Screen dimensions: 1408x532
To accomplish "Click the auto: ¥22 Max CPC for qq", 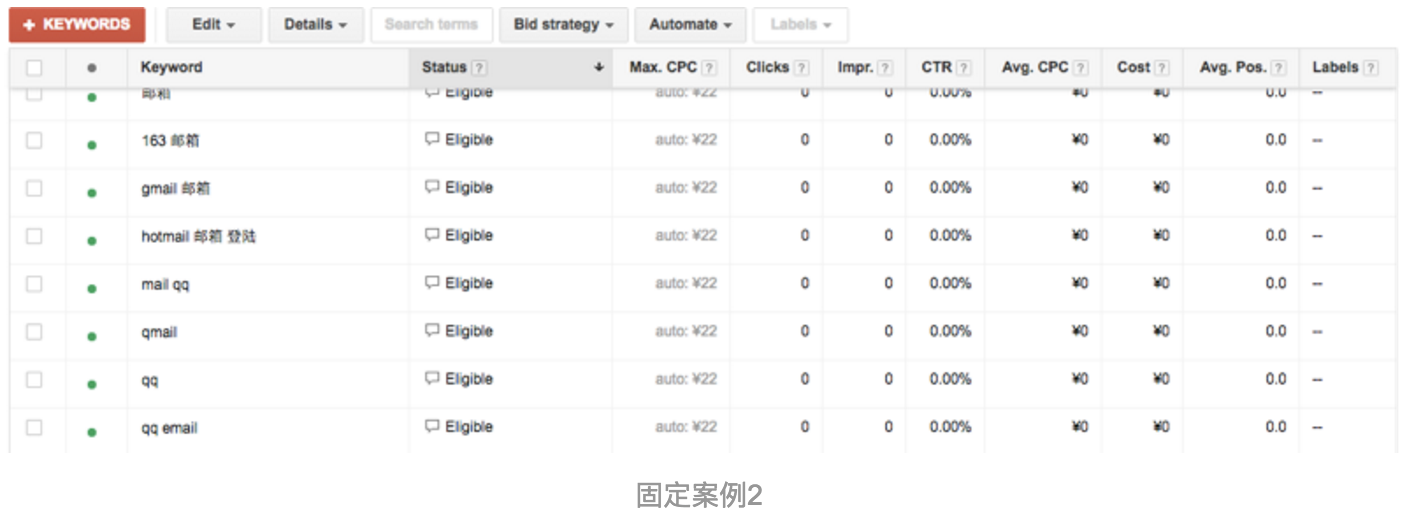I will tap(686, 379).
